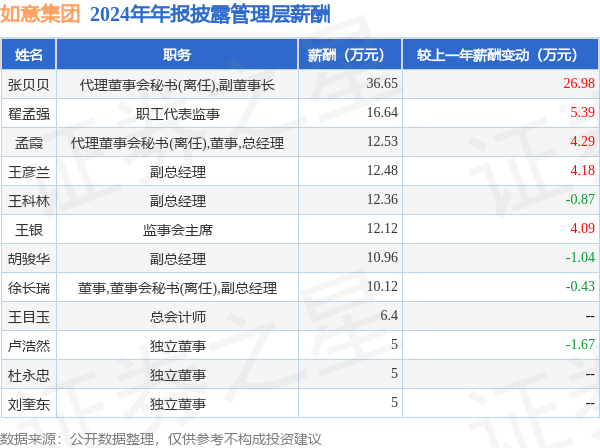Click the name 王目玉
Viewport: 600px width, 448px height.
pyautogui.click(x=29, y=317)
